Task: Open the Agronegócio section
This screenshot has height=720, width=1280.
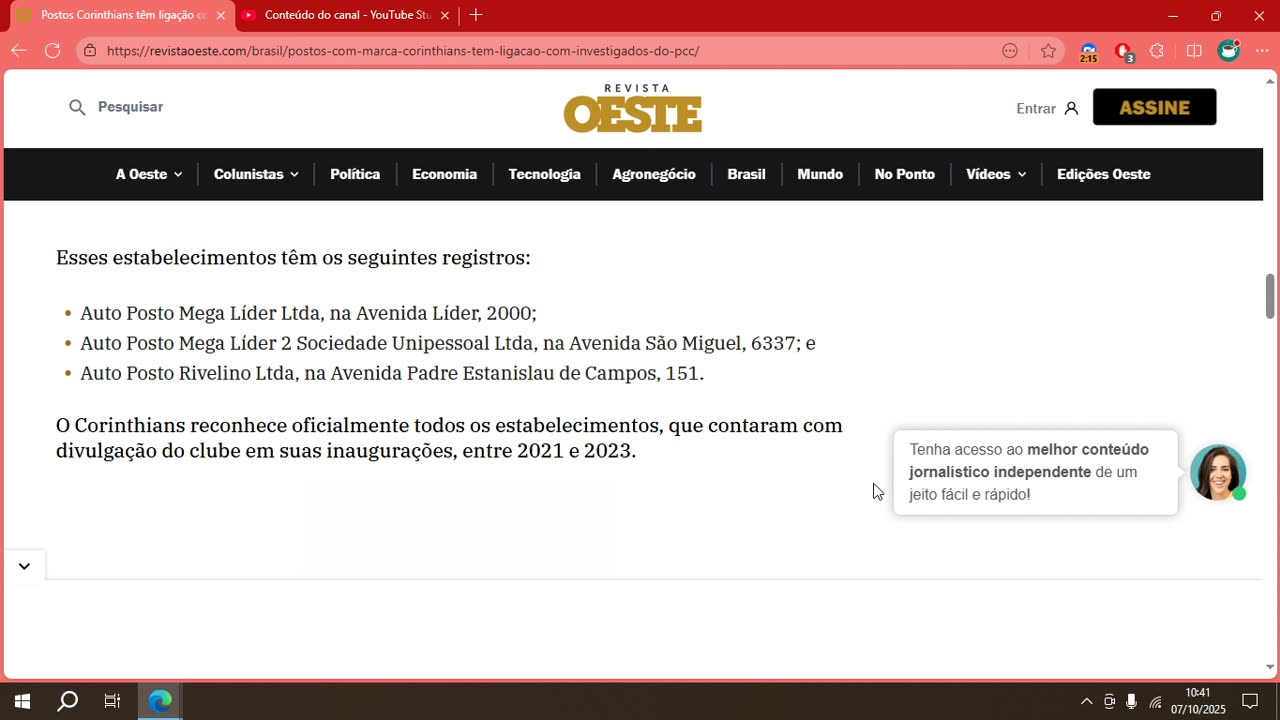Action: [x=654, y=174]
